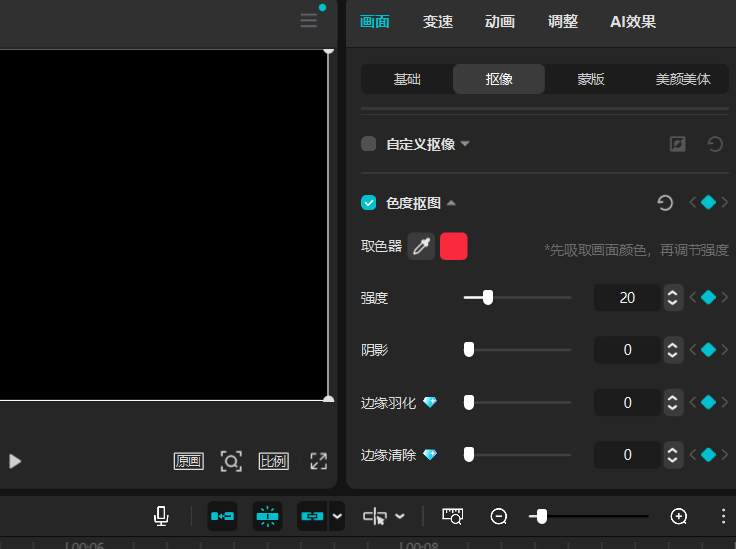Reset the 自定义抠像 settings

point(715,144)
